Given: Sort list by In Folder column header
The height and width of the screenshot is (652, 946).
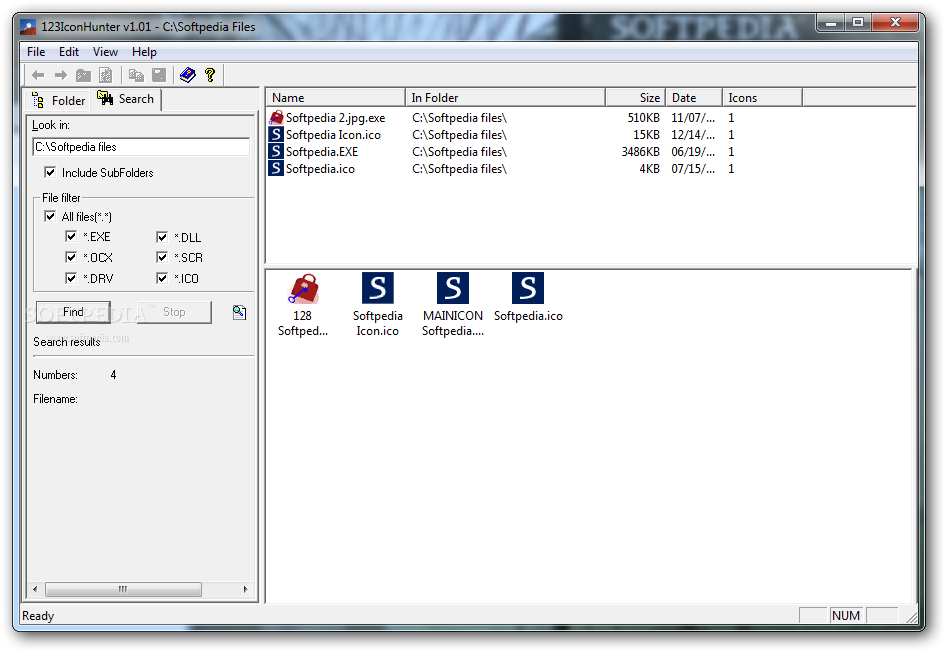Looking at the screenshot, I should pyautogui.click(x=505, y=98).
